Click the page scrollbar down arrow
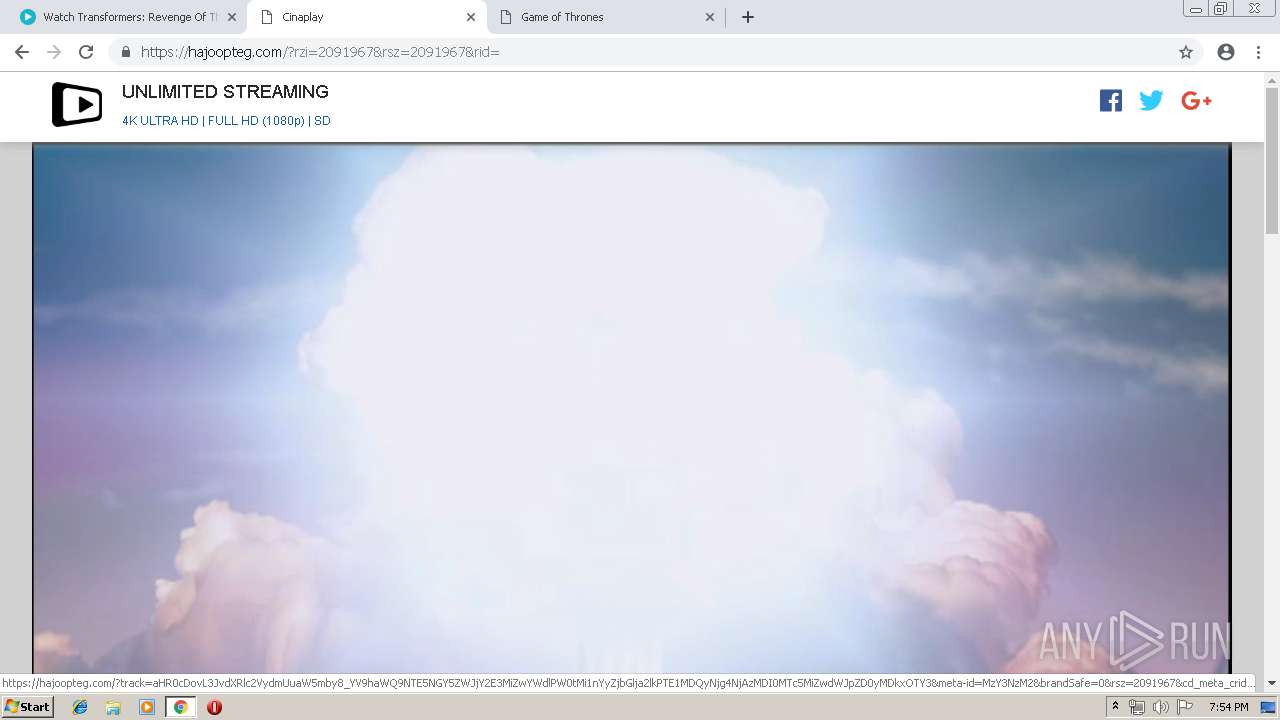Viewport: 1280px width, 720px height. click(x=1272, y=683)
